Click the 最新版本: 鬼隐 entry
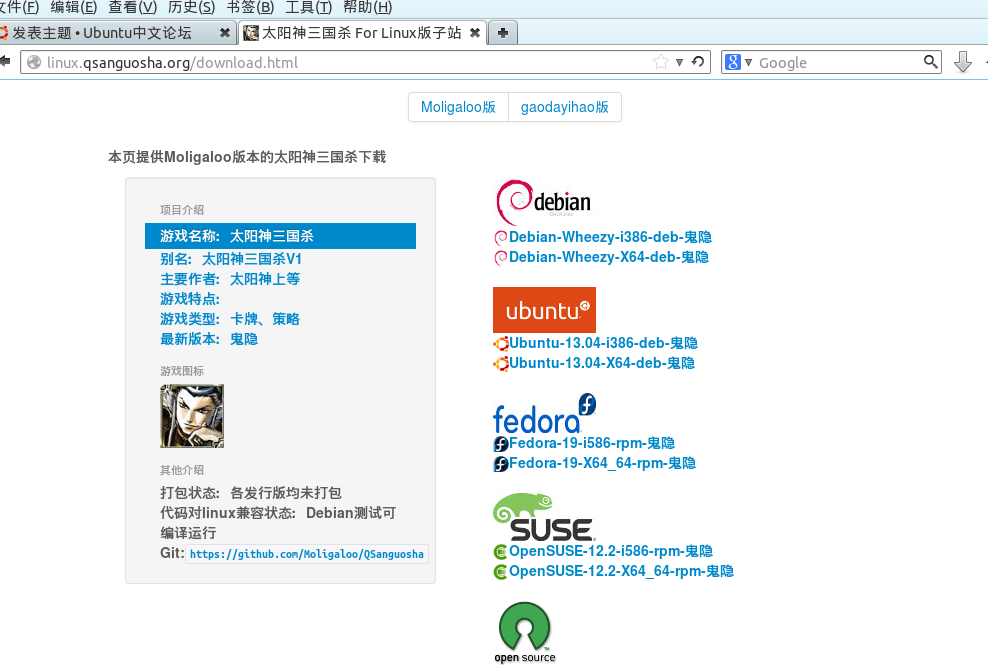This screenshot has height=667, width=988. (209, 339)
